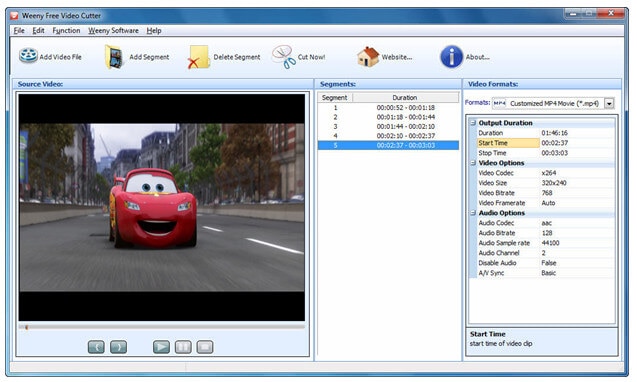Click the Website... label
Screen dimensions: 637x382
397,57
